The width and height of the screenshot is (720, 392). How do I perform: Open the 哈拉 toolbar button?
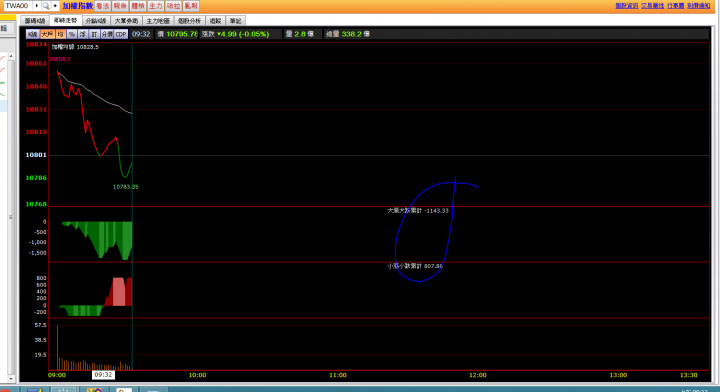(174, 6)
